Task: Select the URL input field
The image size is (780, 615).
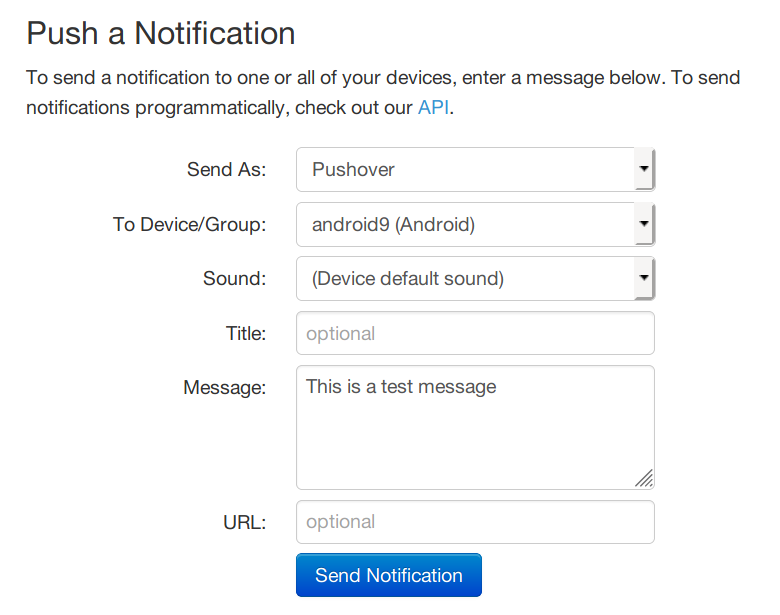Action: pyautogui.click(x=475, y=522)
